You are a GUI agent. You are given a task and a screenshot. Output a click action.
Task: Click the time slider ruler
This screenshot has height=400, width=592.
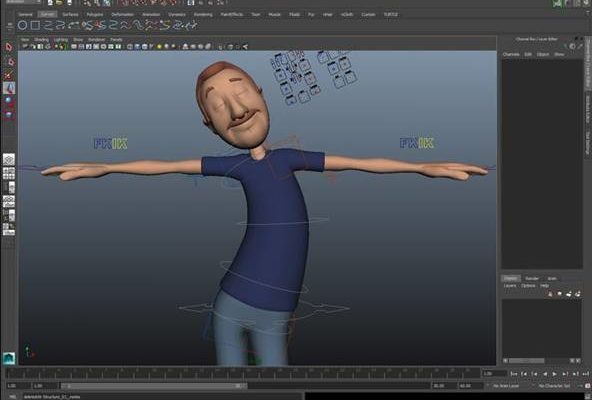(x=244, y=374)
